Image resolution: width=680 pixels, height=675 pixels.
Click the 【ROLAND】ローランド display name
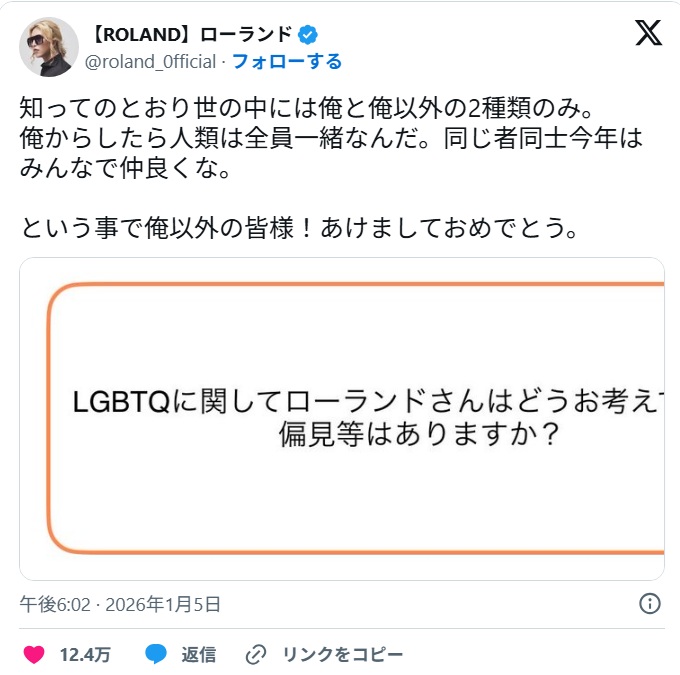(192, 35)
